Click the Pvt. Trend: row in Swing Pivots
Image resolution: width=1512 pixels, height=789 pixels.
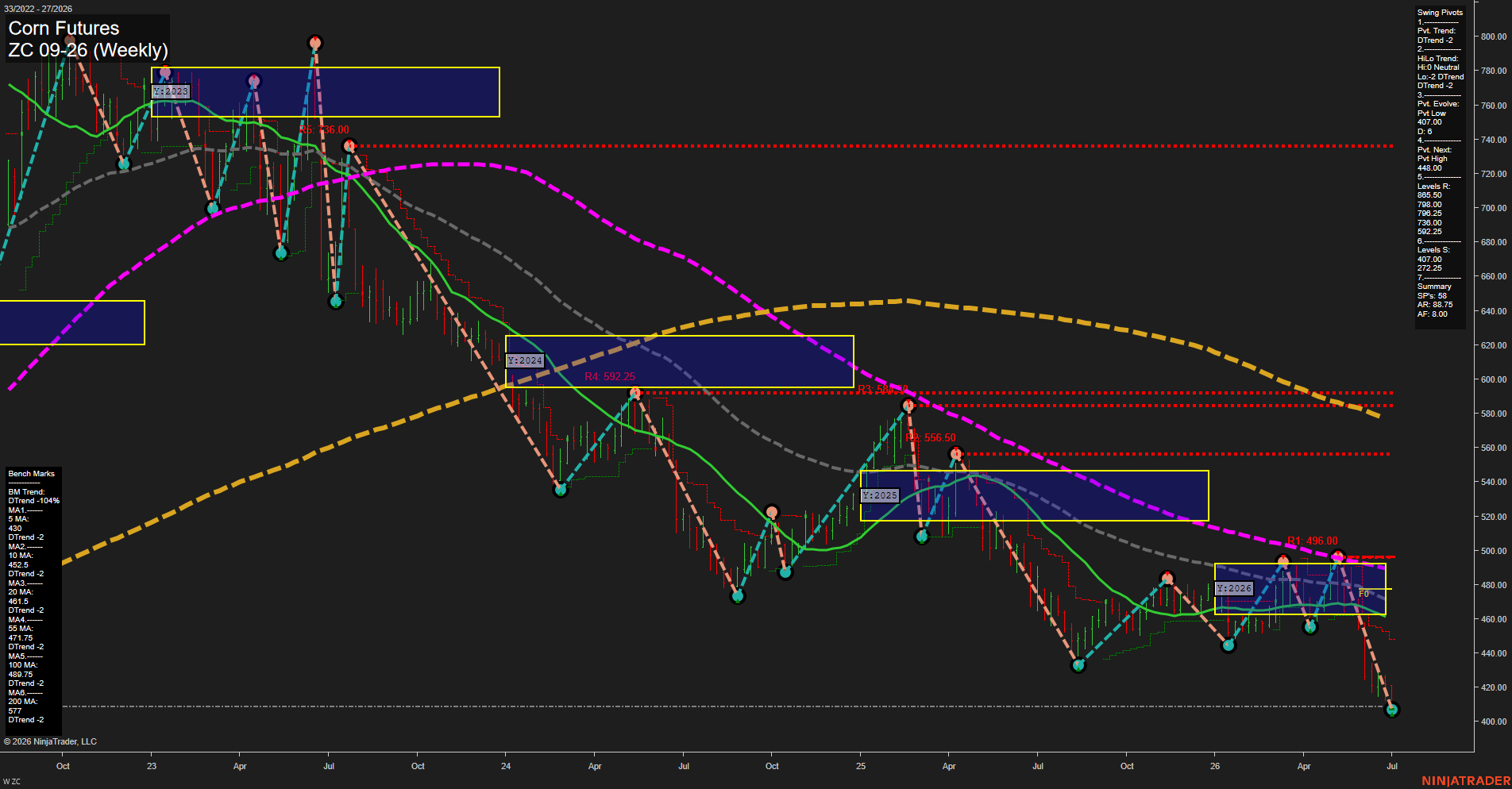[x=1437, y=31]
